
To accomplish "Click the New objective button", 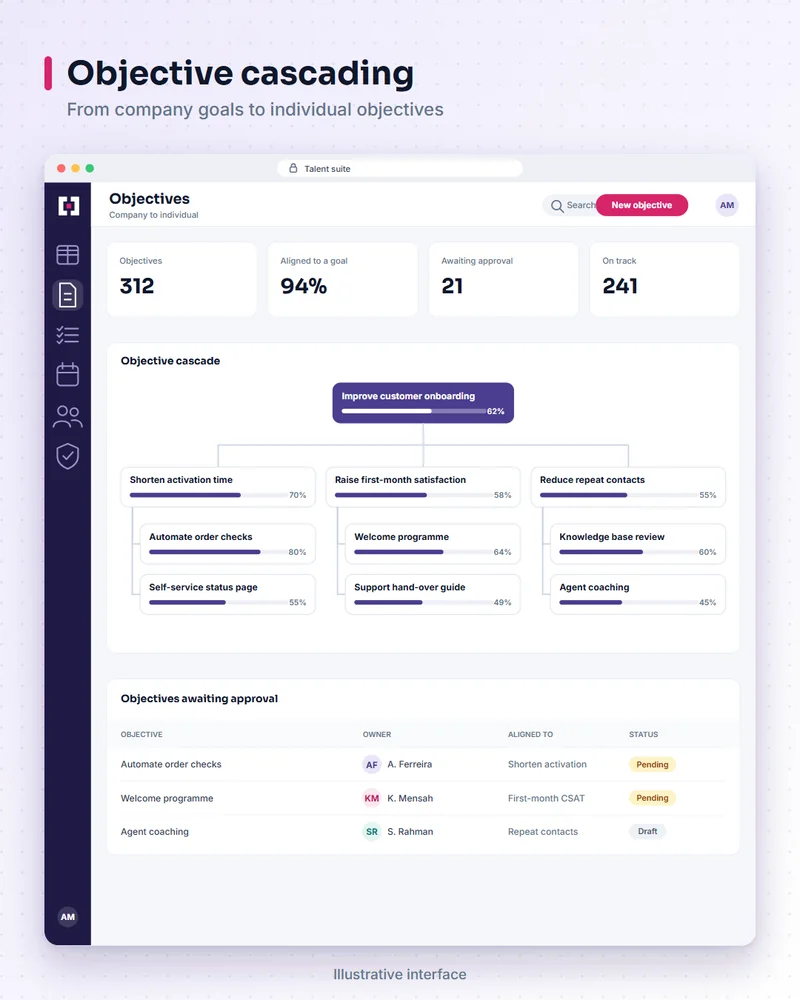I will tap(642, 205).
